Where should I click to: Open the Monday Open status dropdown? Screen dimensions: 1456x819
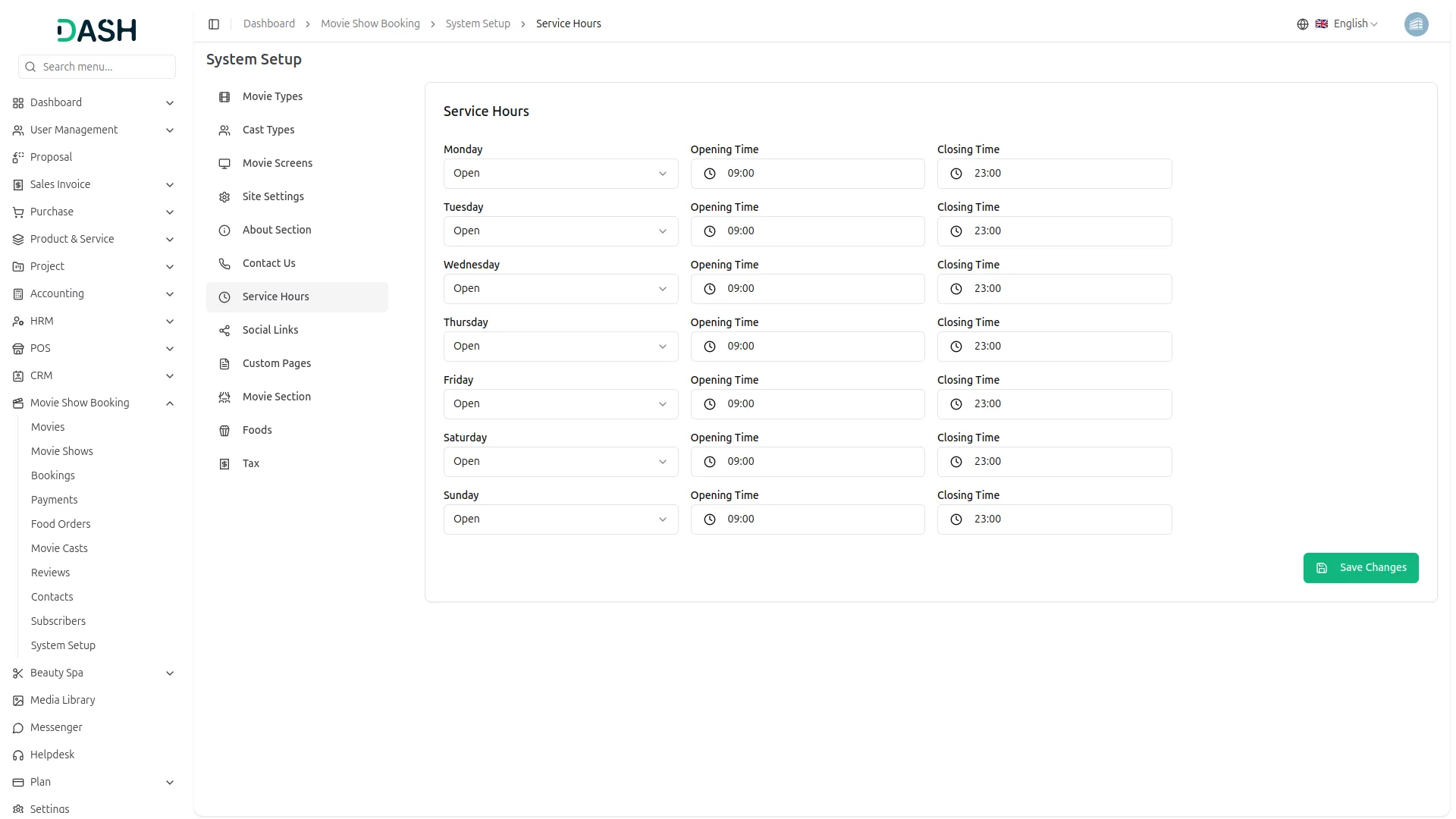point(560,173)
